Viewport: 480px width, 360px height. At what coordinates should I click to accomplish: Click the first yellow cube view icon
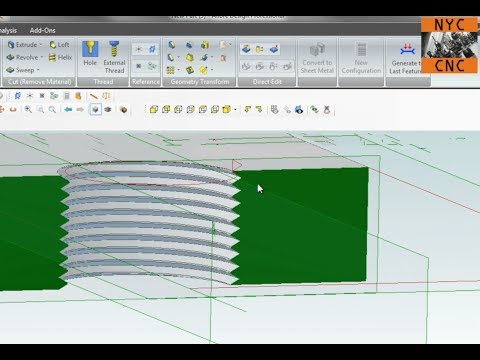[x=154, y=109]
